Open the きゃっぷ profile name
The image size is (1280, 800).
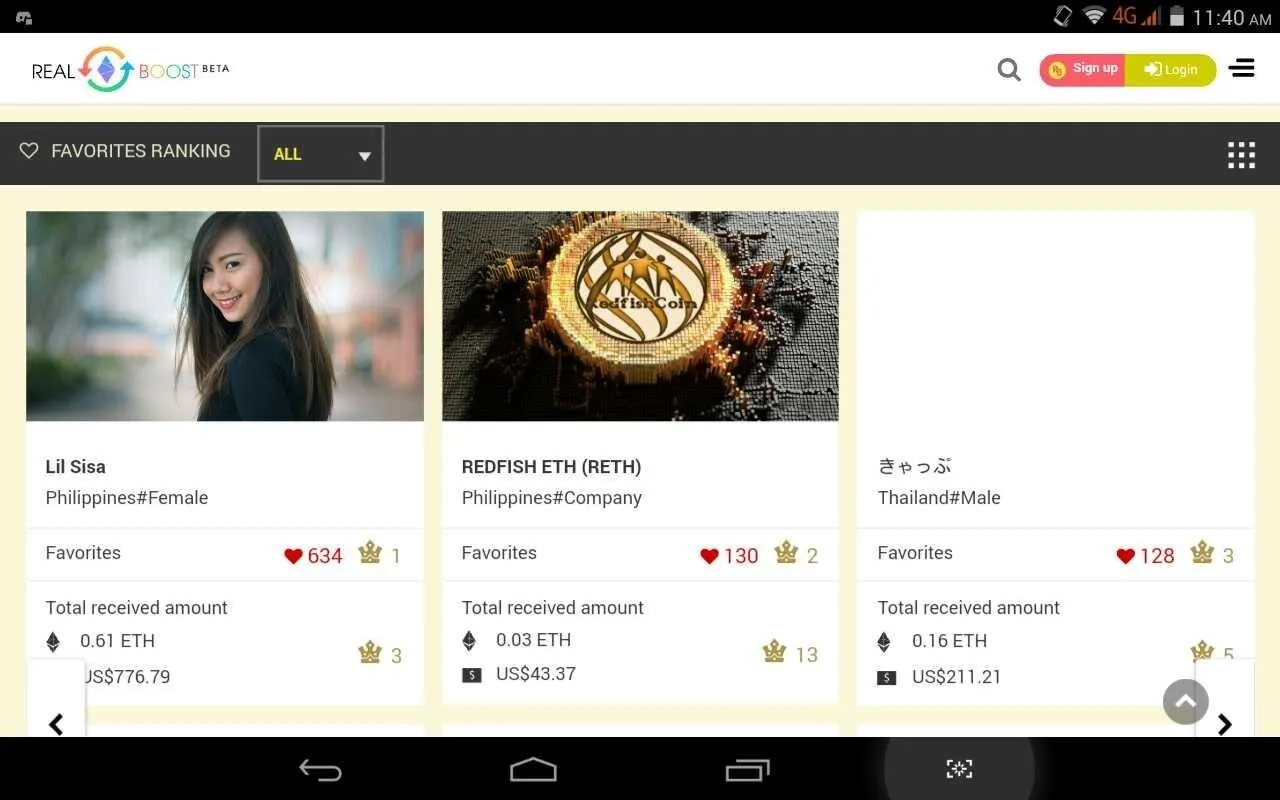[914, 467]
